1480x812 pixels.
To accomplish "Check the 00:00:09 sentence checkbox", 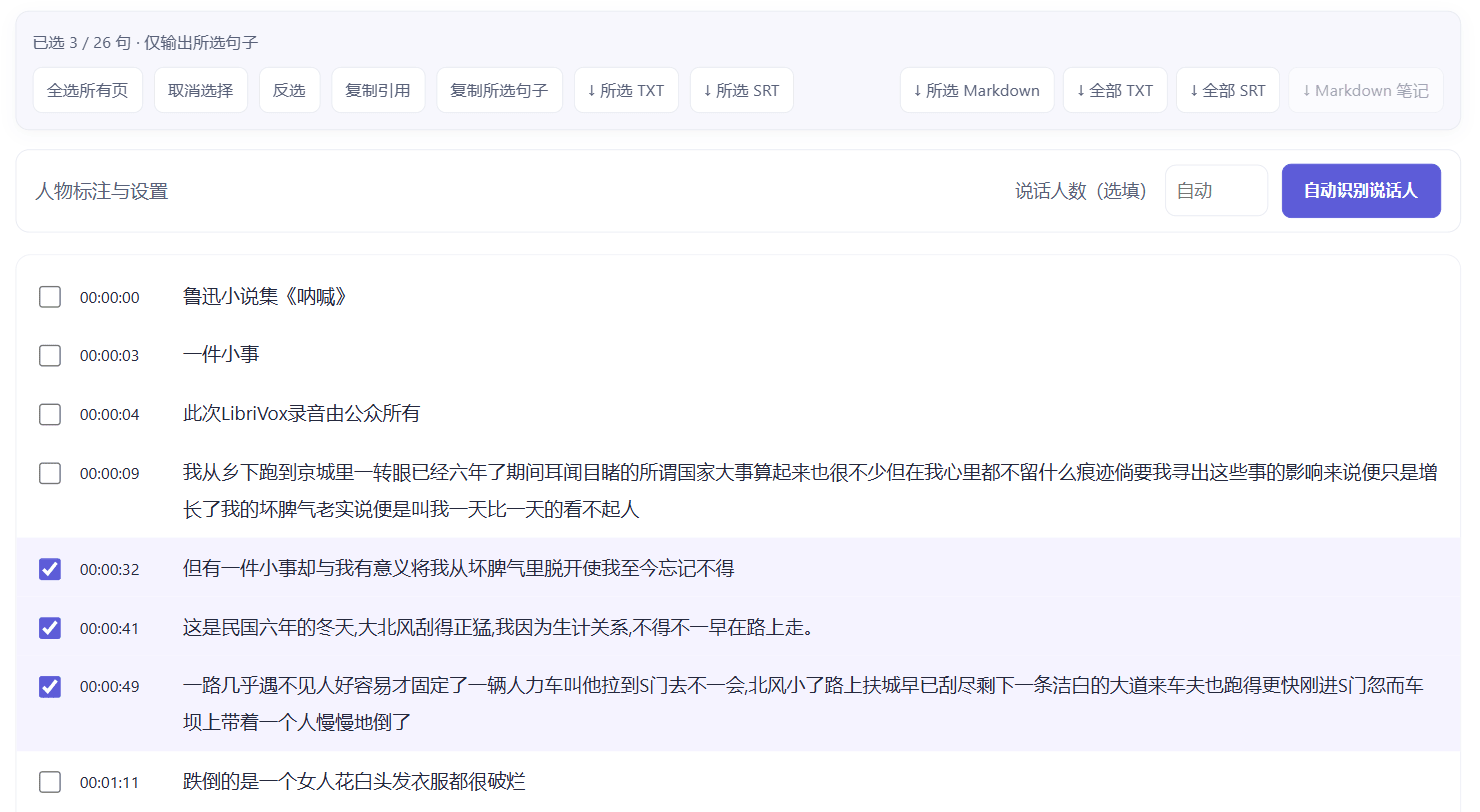I will [50, 473].
